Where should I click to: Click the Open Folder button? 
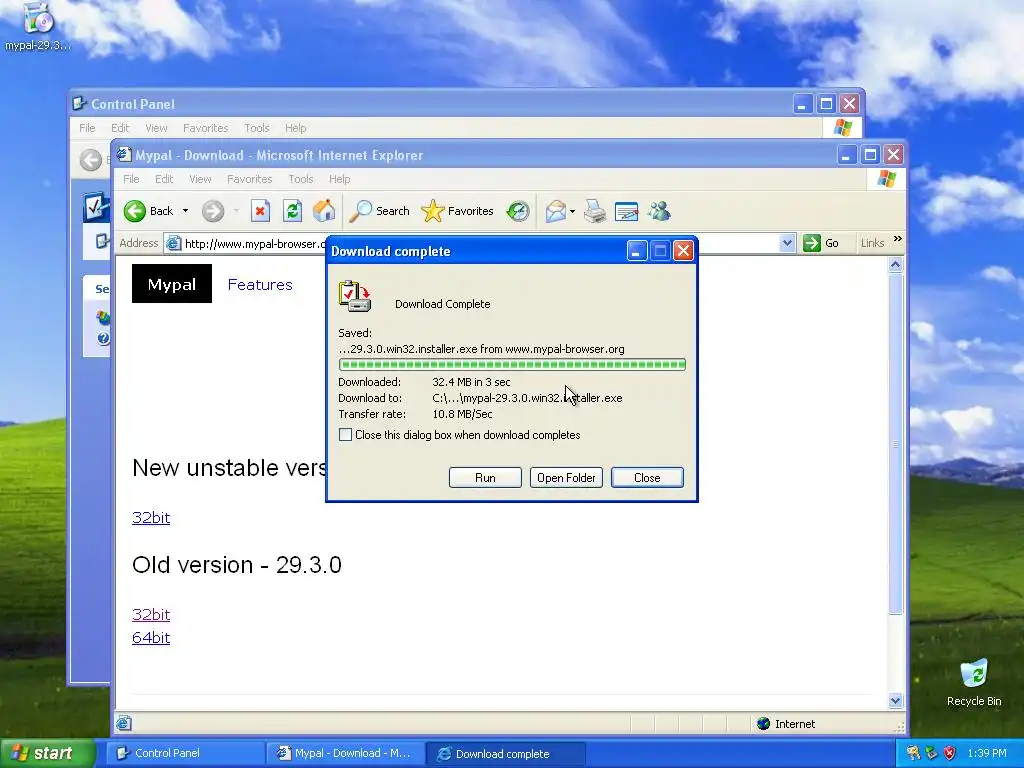click(x=566, y=477)
